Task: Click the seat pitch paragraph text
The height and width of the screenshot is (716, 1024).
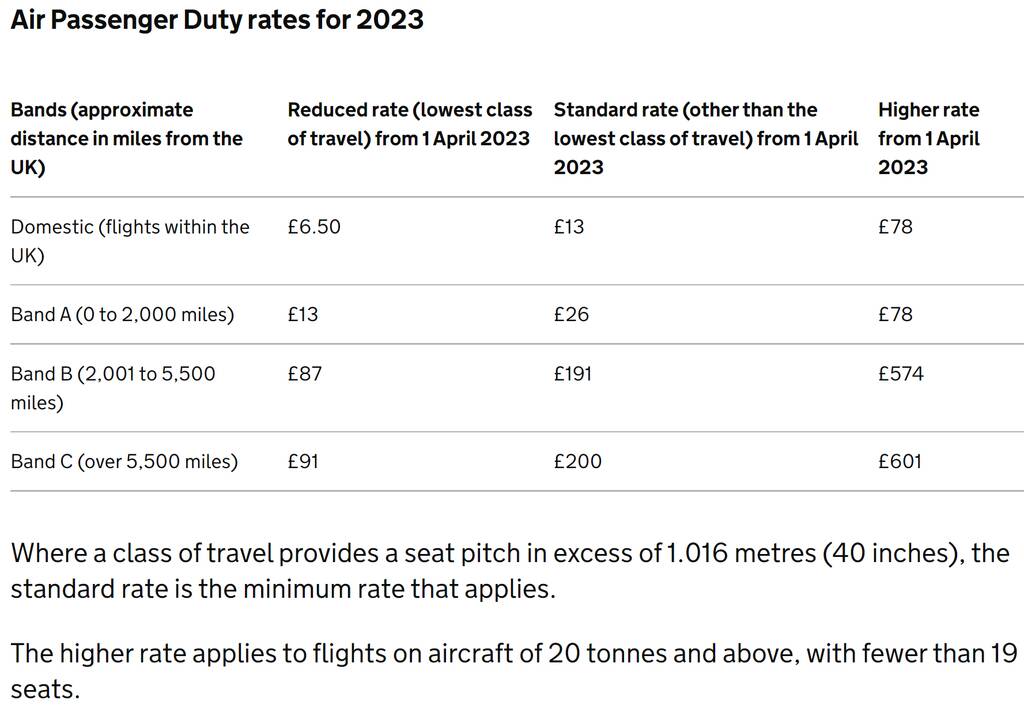Action: tap(510, 571)
